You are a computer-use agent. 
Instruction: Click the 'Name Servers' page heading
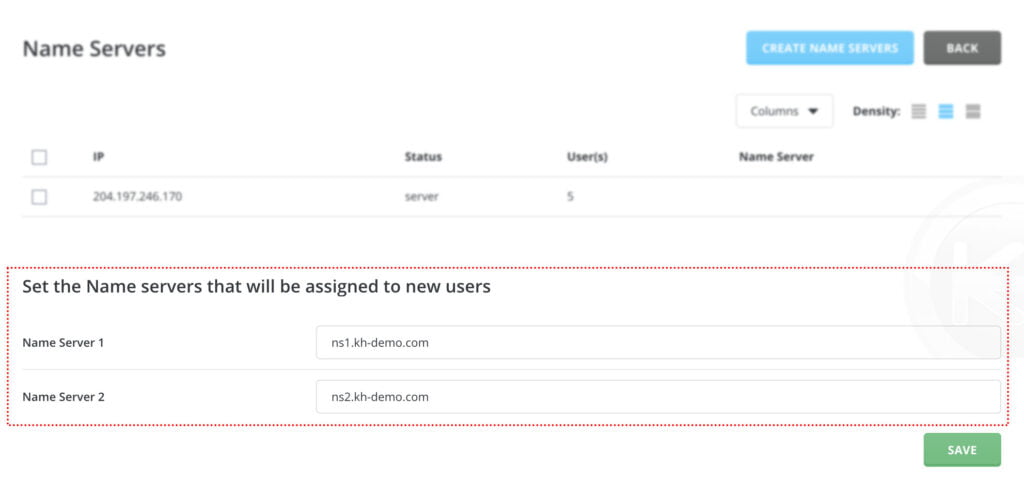tap(94, 49)
